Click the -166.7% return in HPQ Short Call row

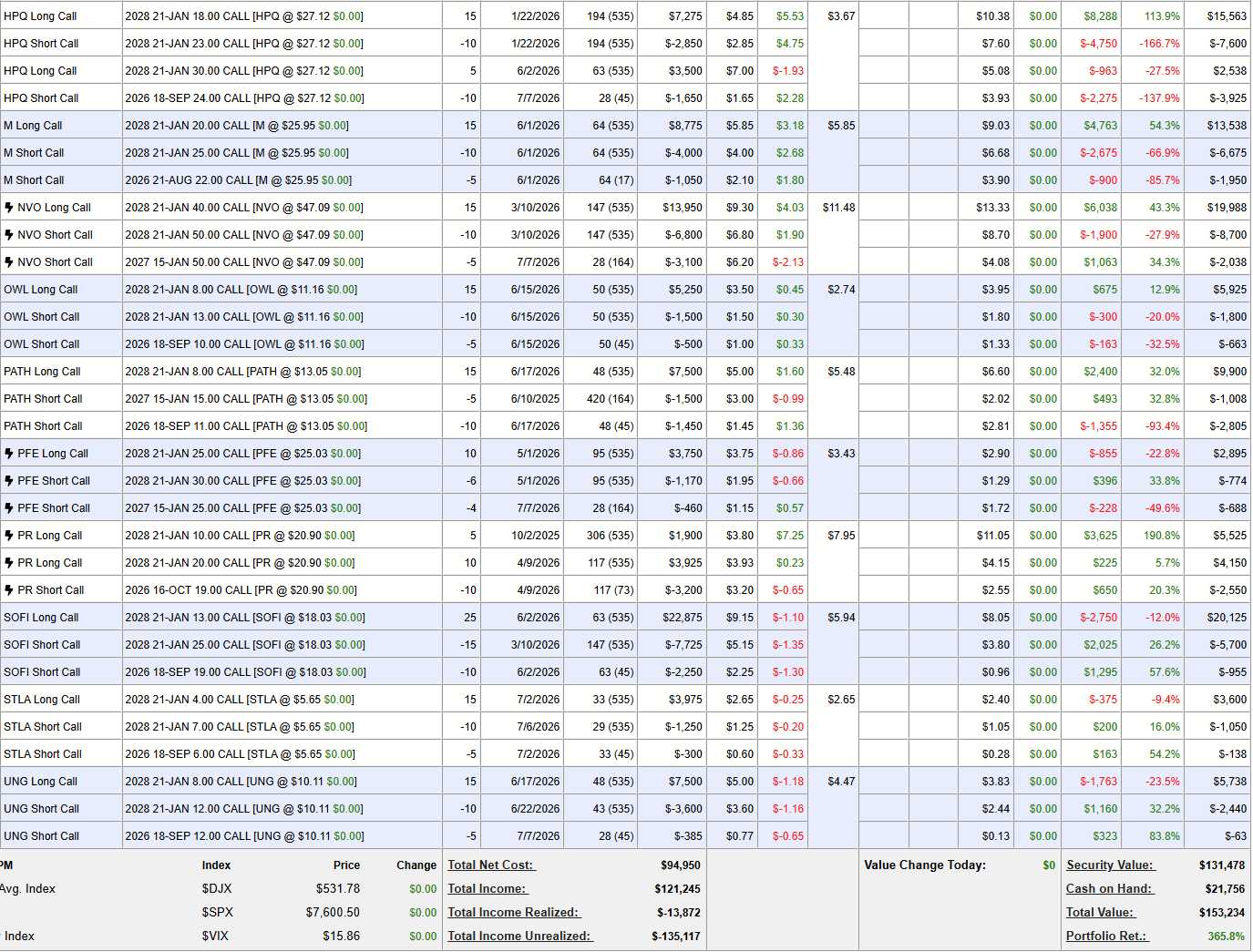1159,44
